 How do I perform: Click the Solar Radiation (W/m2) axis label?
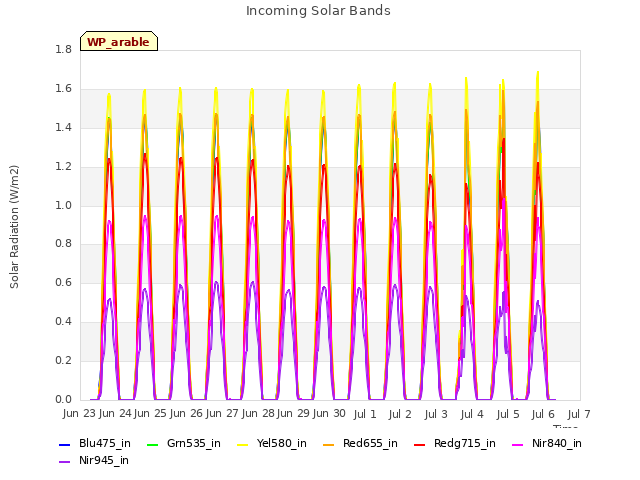click(14, 227)
